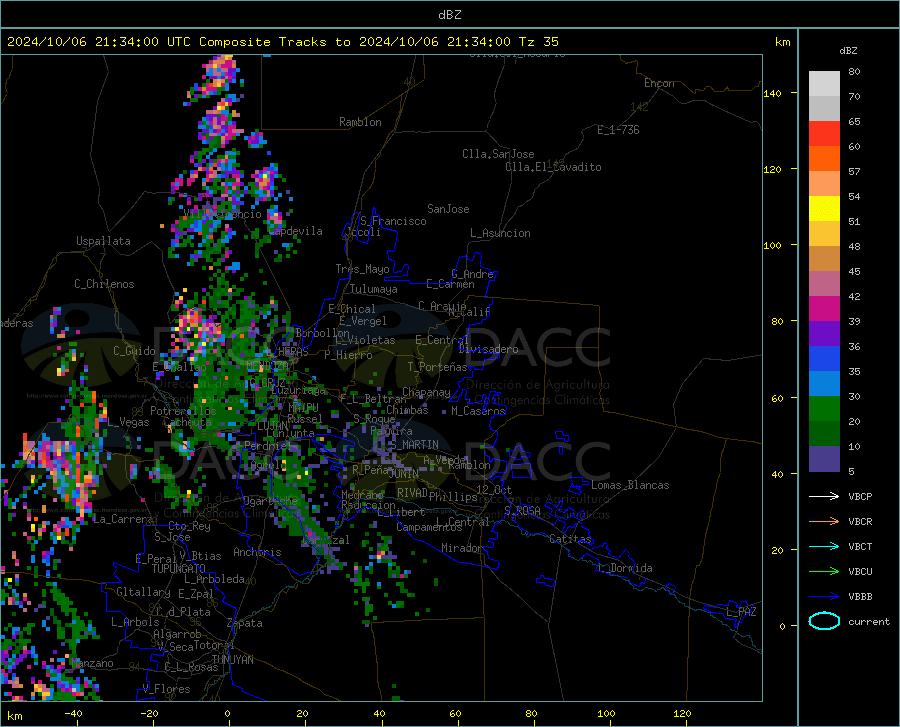Click the 'dBZ' title at top center

point(449,15)
